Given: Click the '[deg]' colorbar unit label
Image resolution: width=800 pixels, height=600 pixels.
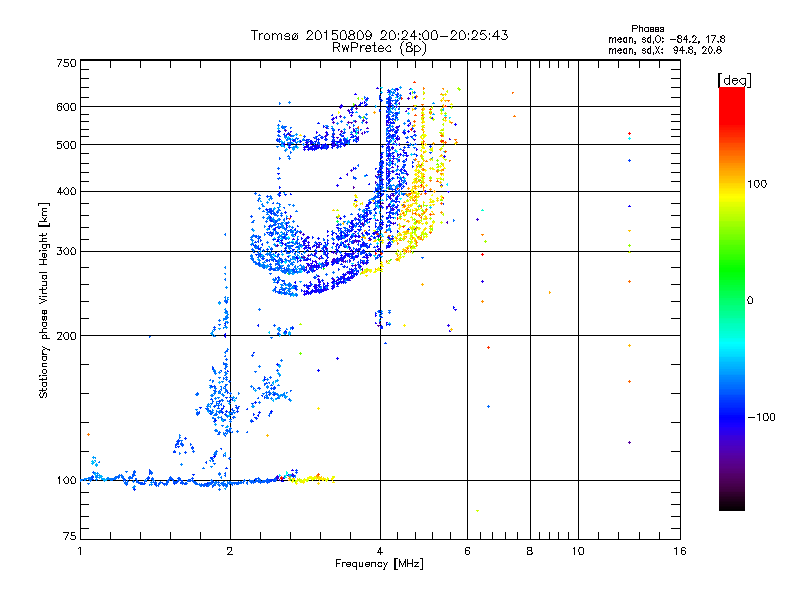Looking at the screenshot, I should 734,80.
